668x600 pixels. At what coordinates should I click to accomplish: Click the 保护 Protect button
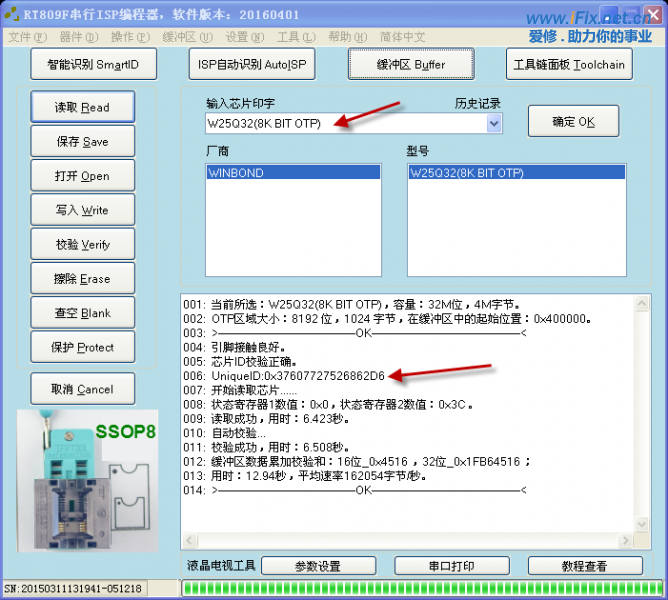click(83, 348)
